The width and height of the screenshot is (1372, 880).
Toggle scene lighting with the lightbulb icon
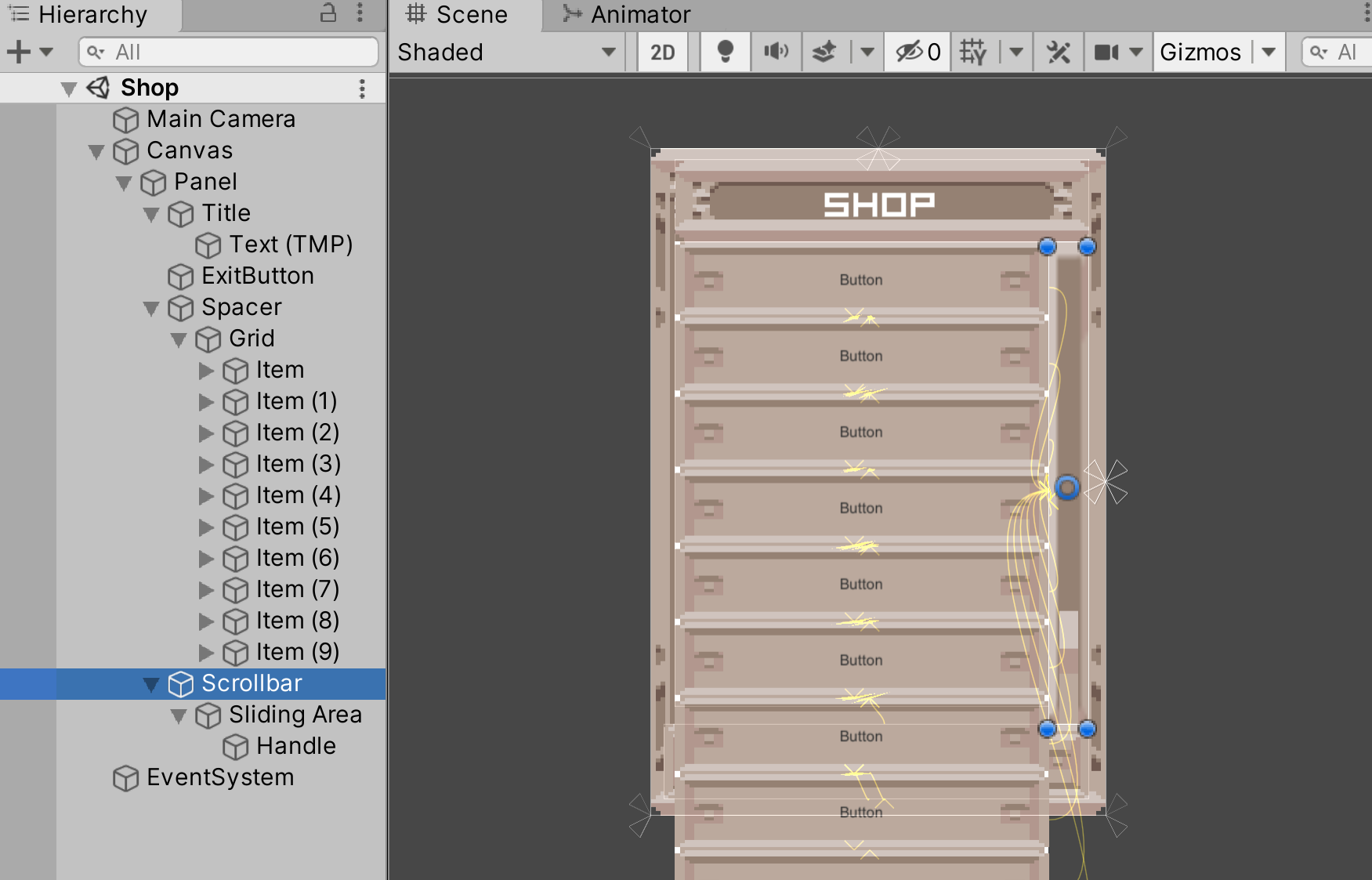click(726, 53)
